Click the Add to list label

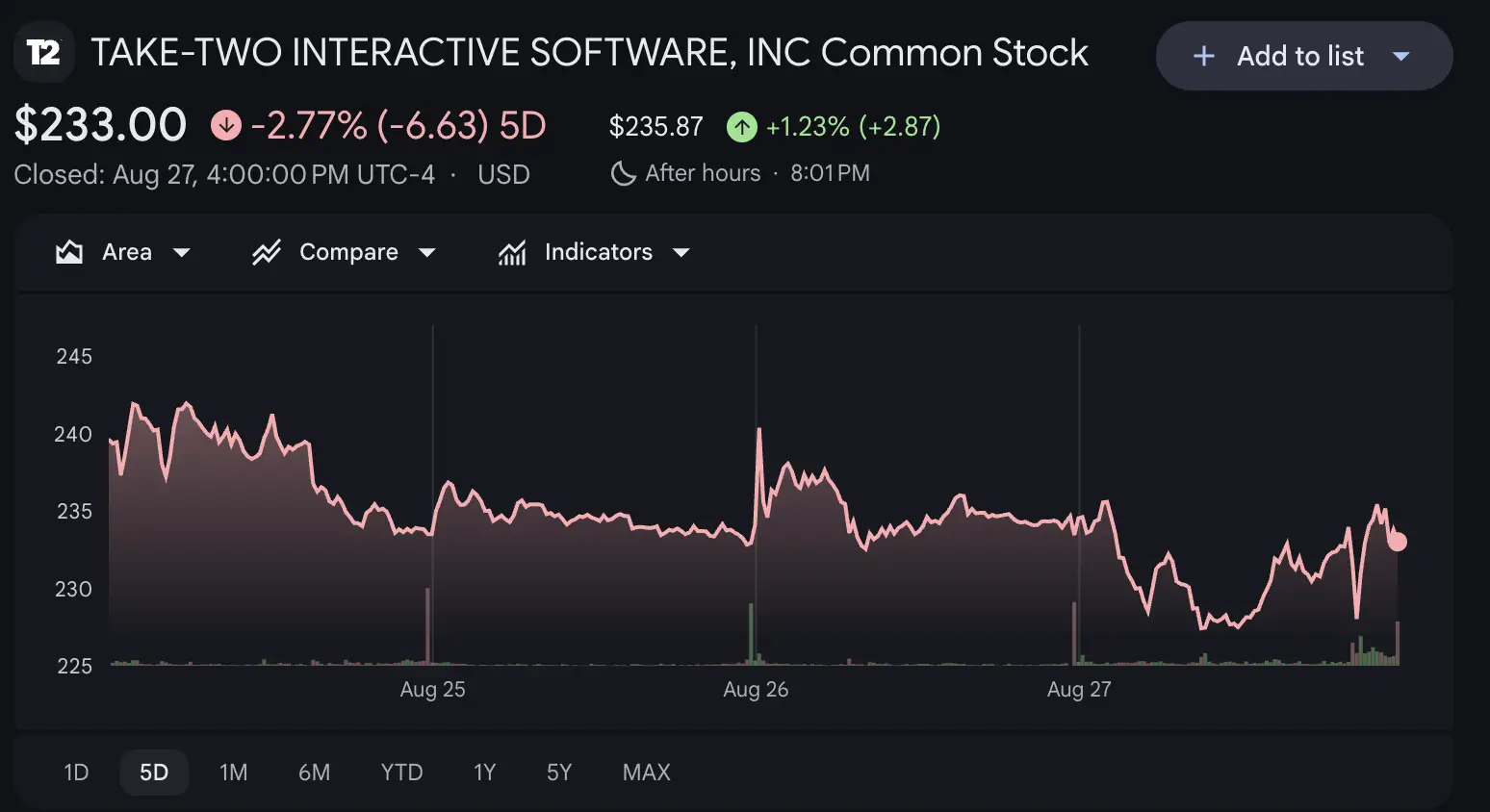pos(1300,57)
